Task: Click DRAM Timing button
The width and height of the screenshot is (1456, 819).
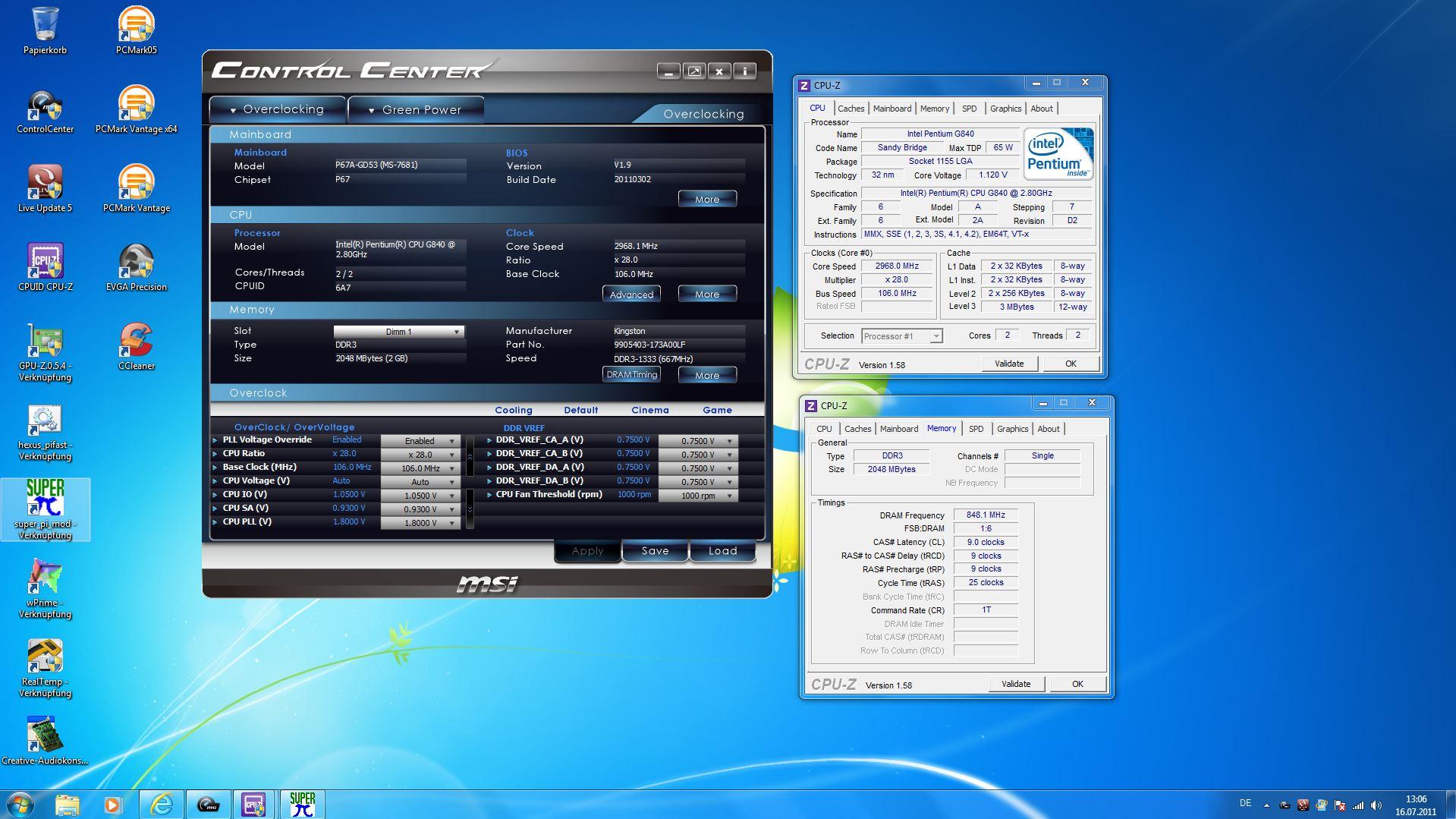Action: 631,374
